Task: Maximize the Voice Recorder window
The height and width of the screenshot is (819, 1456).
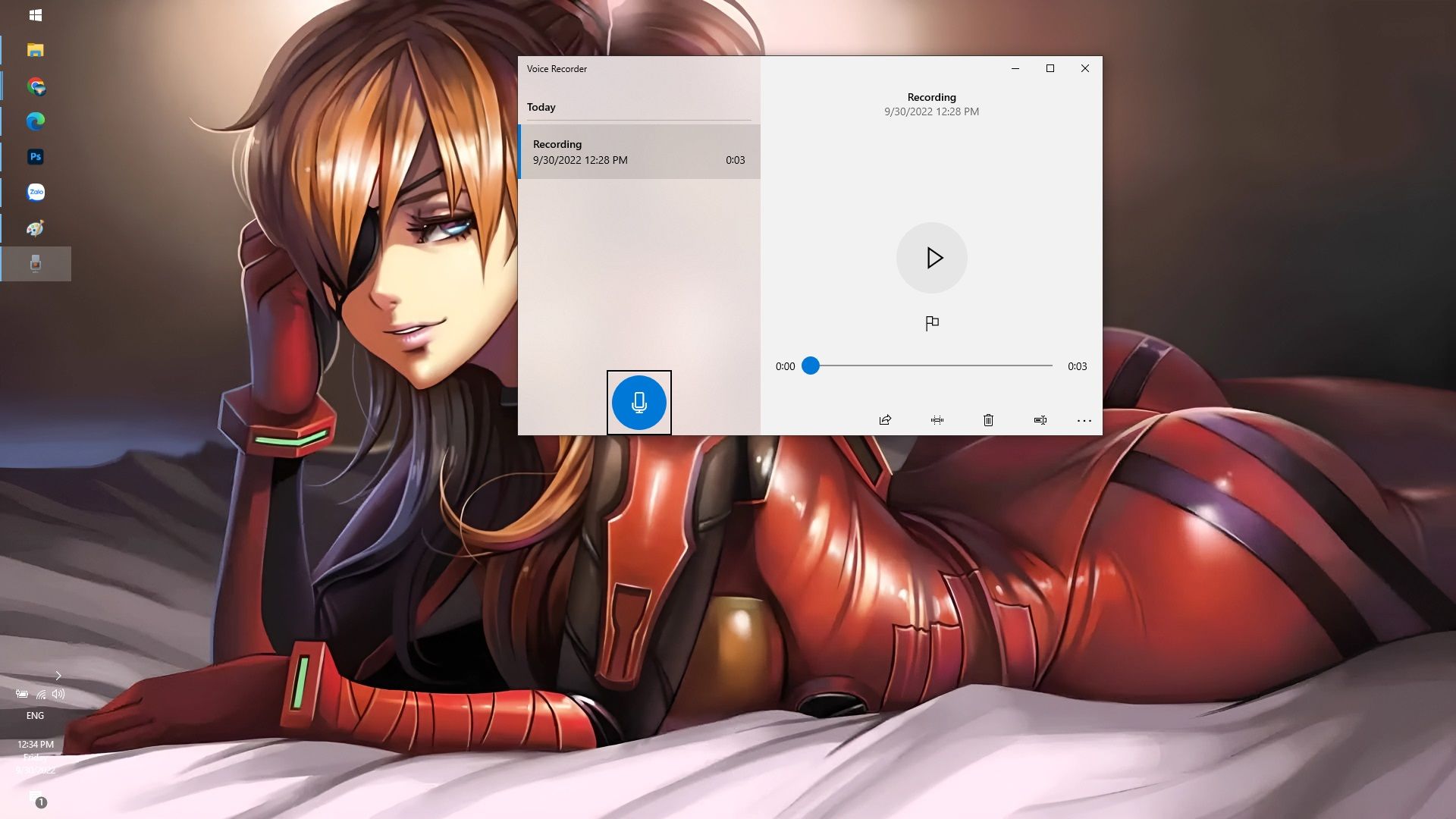Action: click(1050, 68)
